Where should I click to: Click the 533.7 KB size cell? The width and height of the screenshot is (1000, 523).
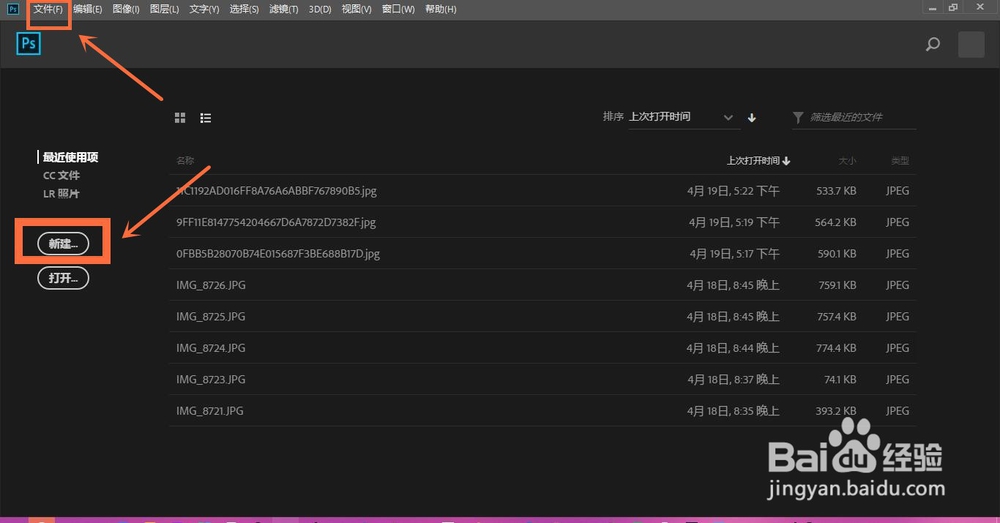836,191
